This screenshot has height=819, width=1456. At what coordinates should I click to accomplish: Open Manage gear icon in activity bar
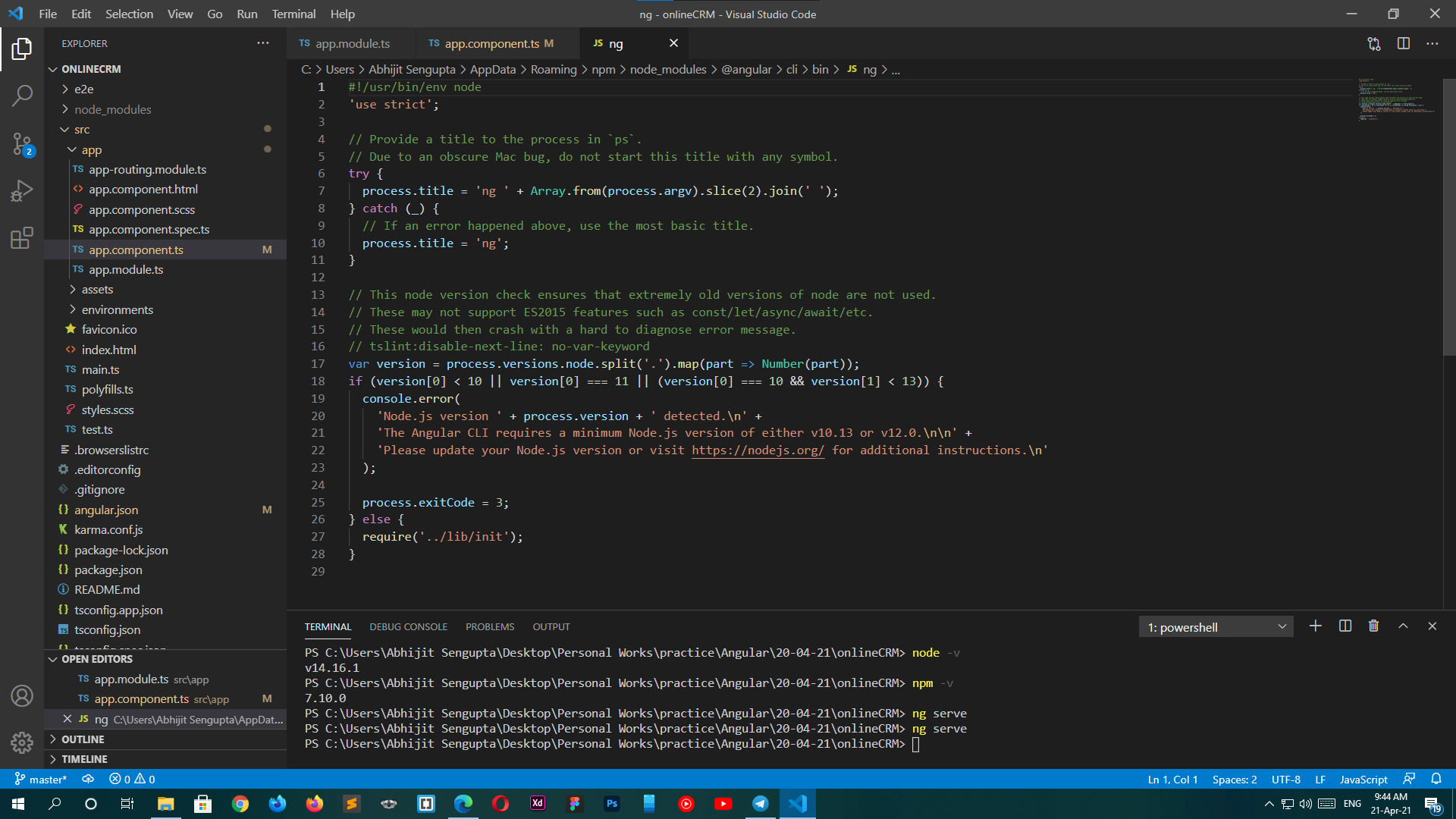click(22, 742)
